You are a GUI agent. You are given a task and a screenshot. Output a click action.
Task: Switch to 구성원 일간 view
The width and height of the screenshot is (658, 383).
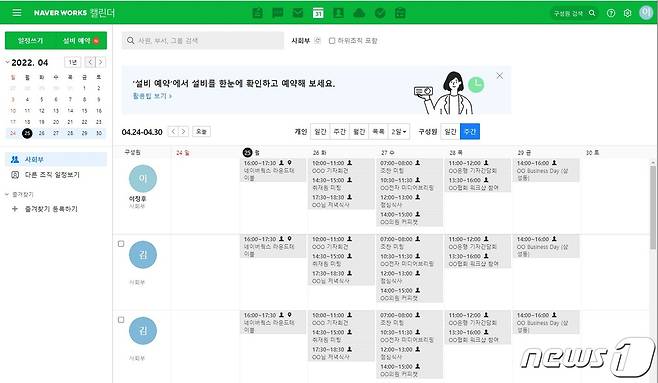pyautogui.click(x=450, y=132)
